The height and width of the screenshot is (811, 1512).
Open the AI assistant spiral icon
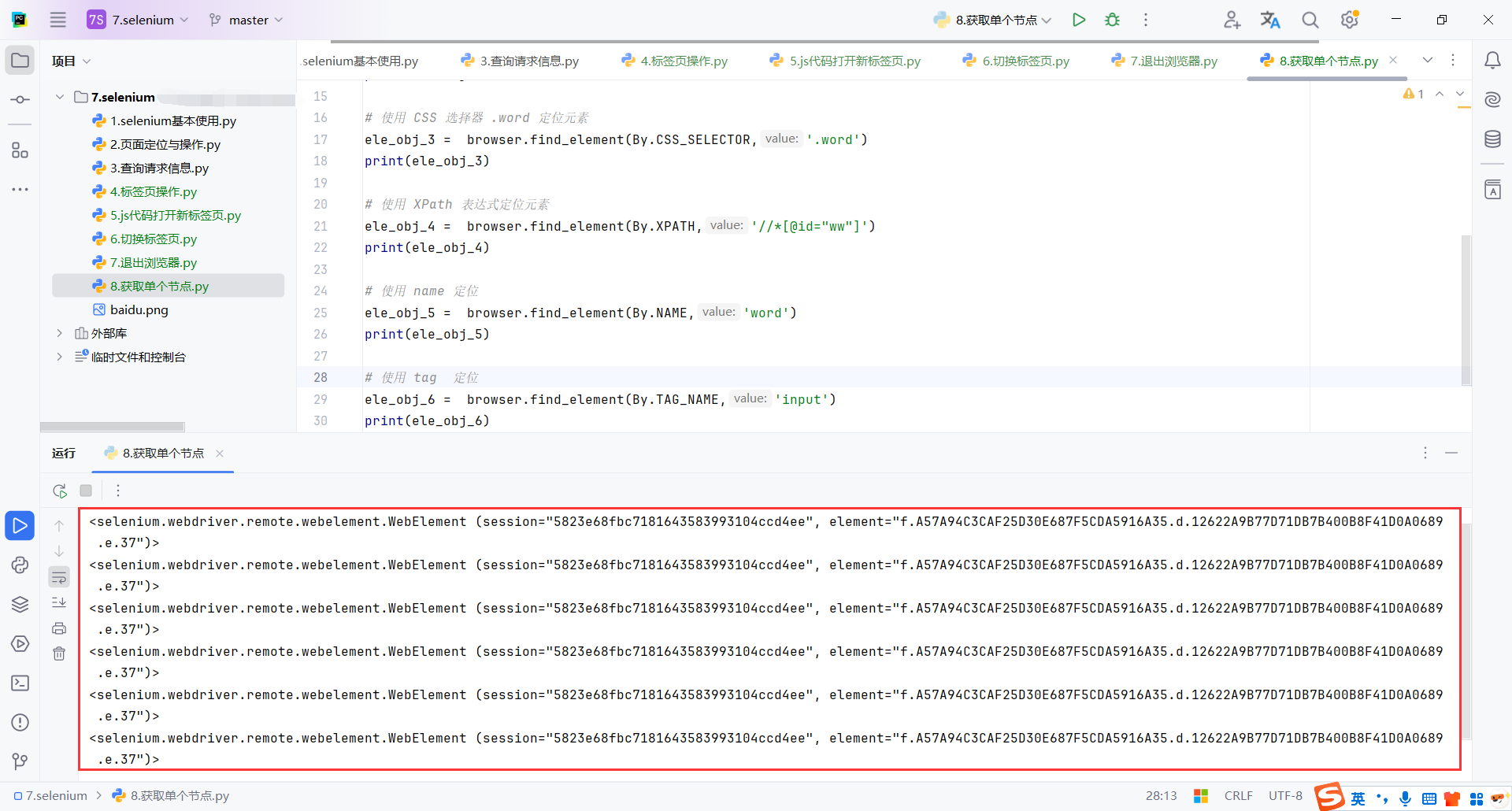(x=1492, y=100)
